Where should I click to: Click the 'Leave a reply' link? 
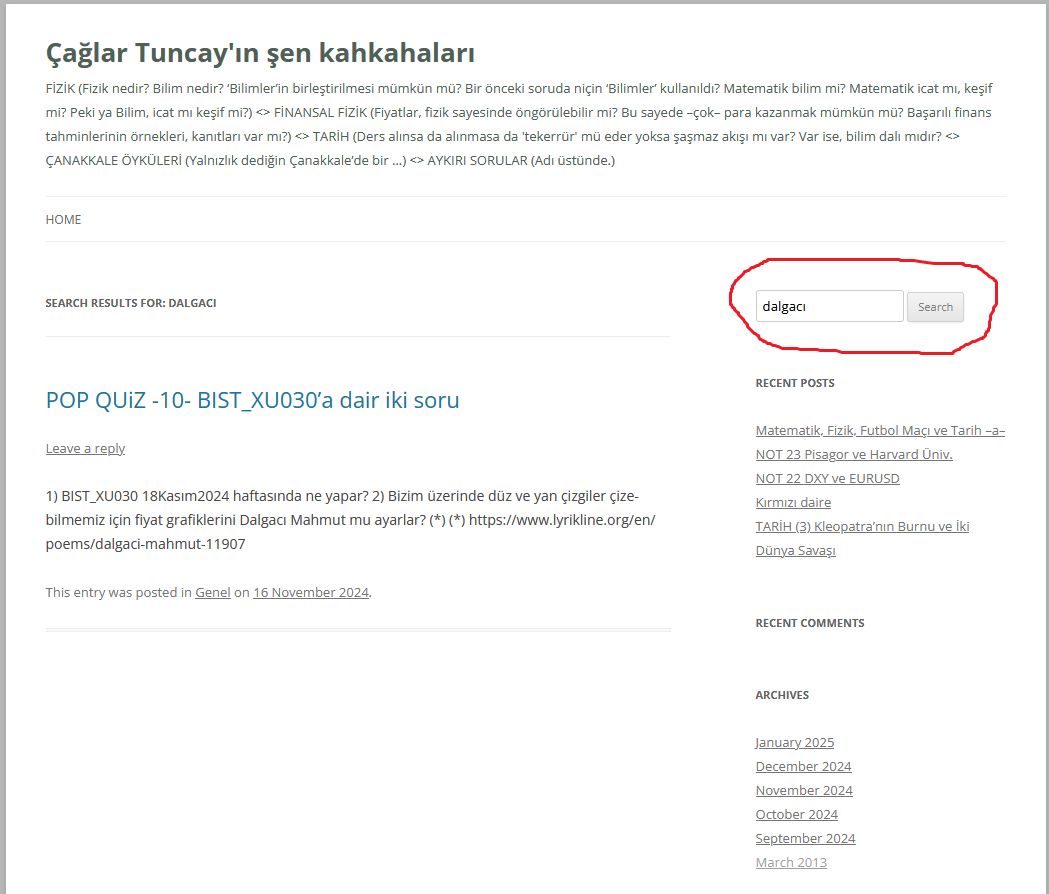coord(85,448)
